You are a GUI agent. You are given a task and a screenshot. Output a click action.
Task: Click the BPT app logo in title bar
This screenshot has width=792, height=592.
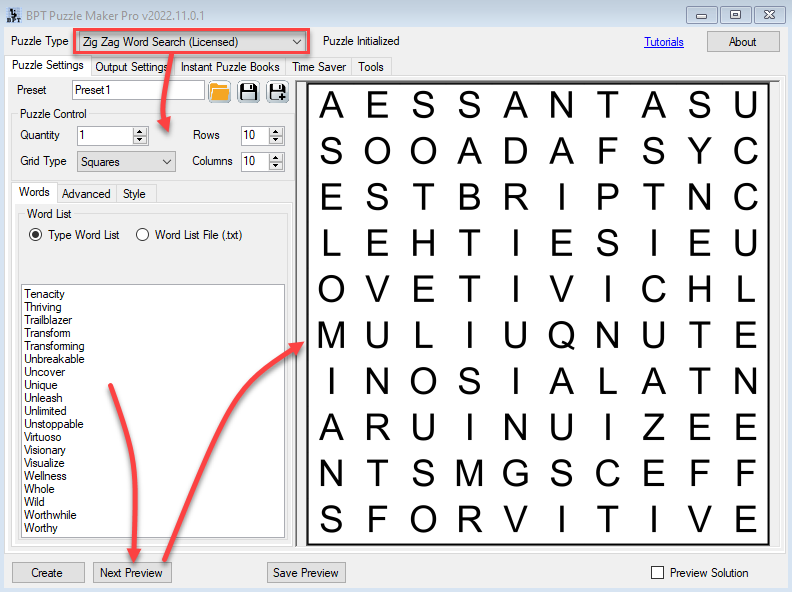coord(14,15)
